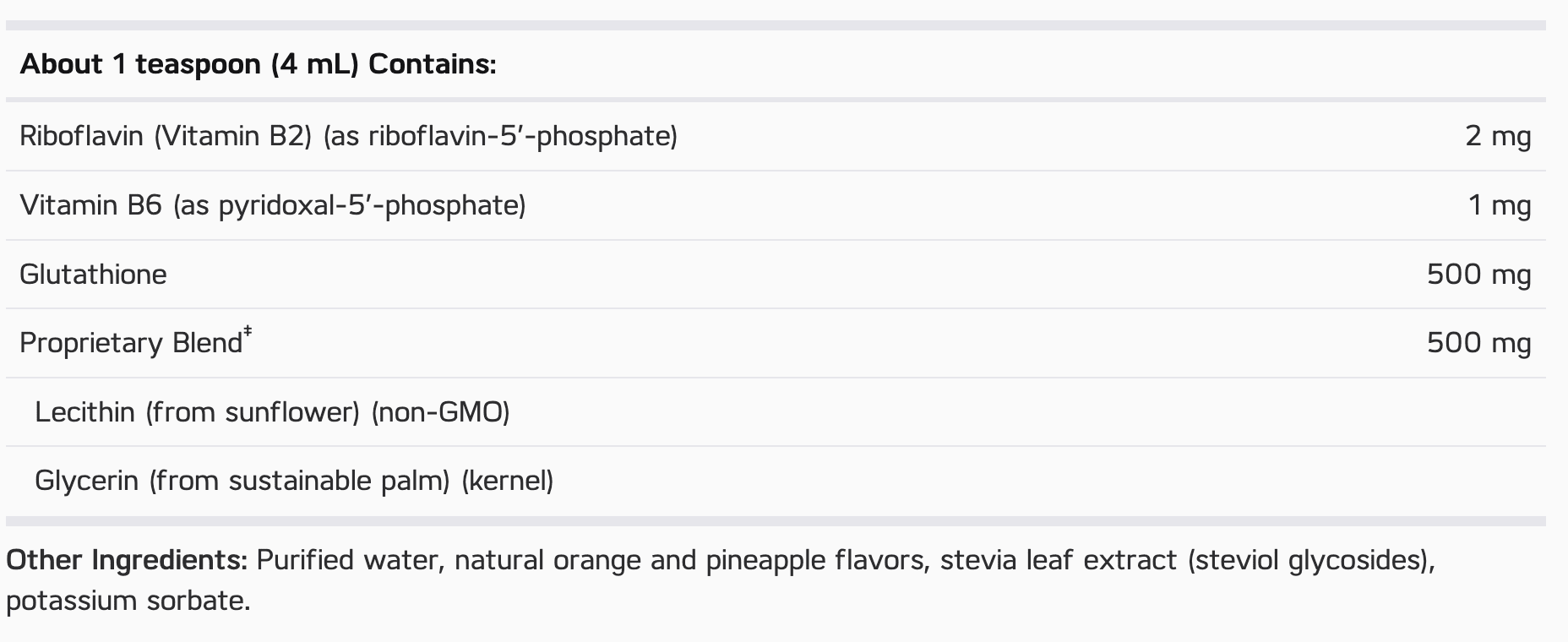
Task: Click the Glutathione ingredient name
Action: point(93,275)
